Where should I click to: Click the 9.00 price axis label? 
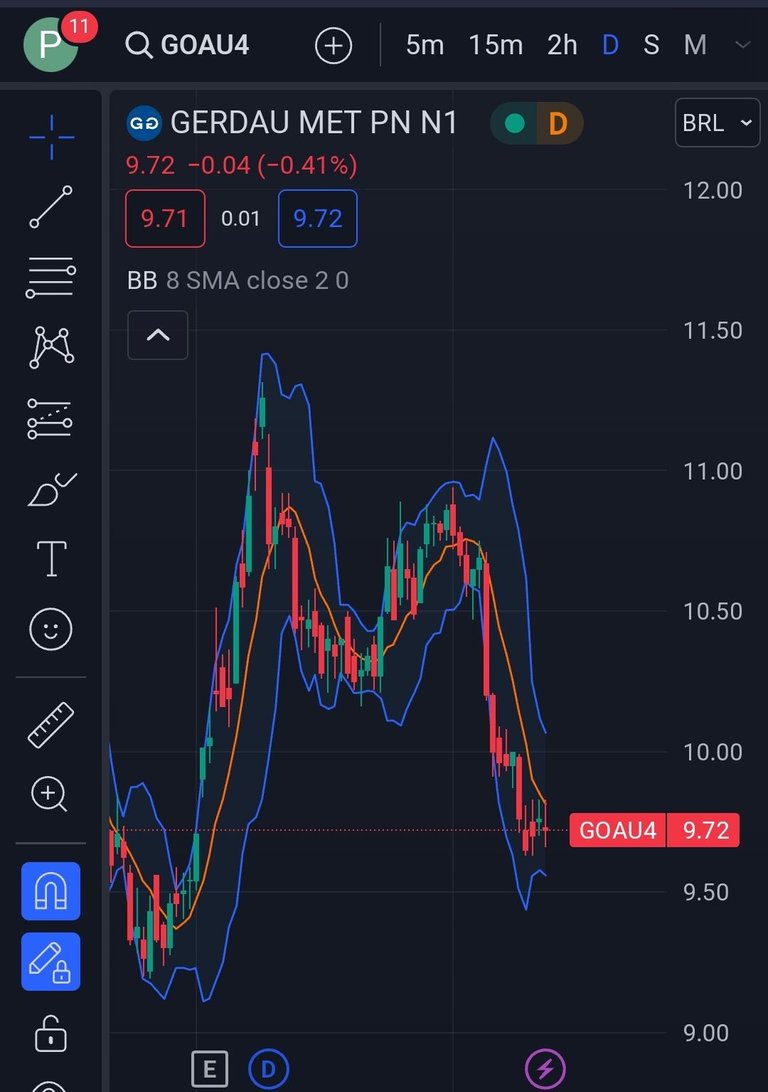(x=705, y=1033)
